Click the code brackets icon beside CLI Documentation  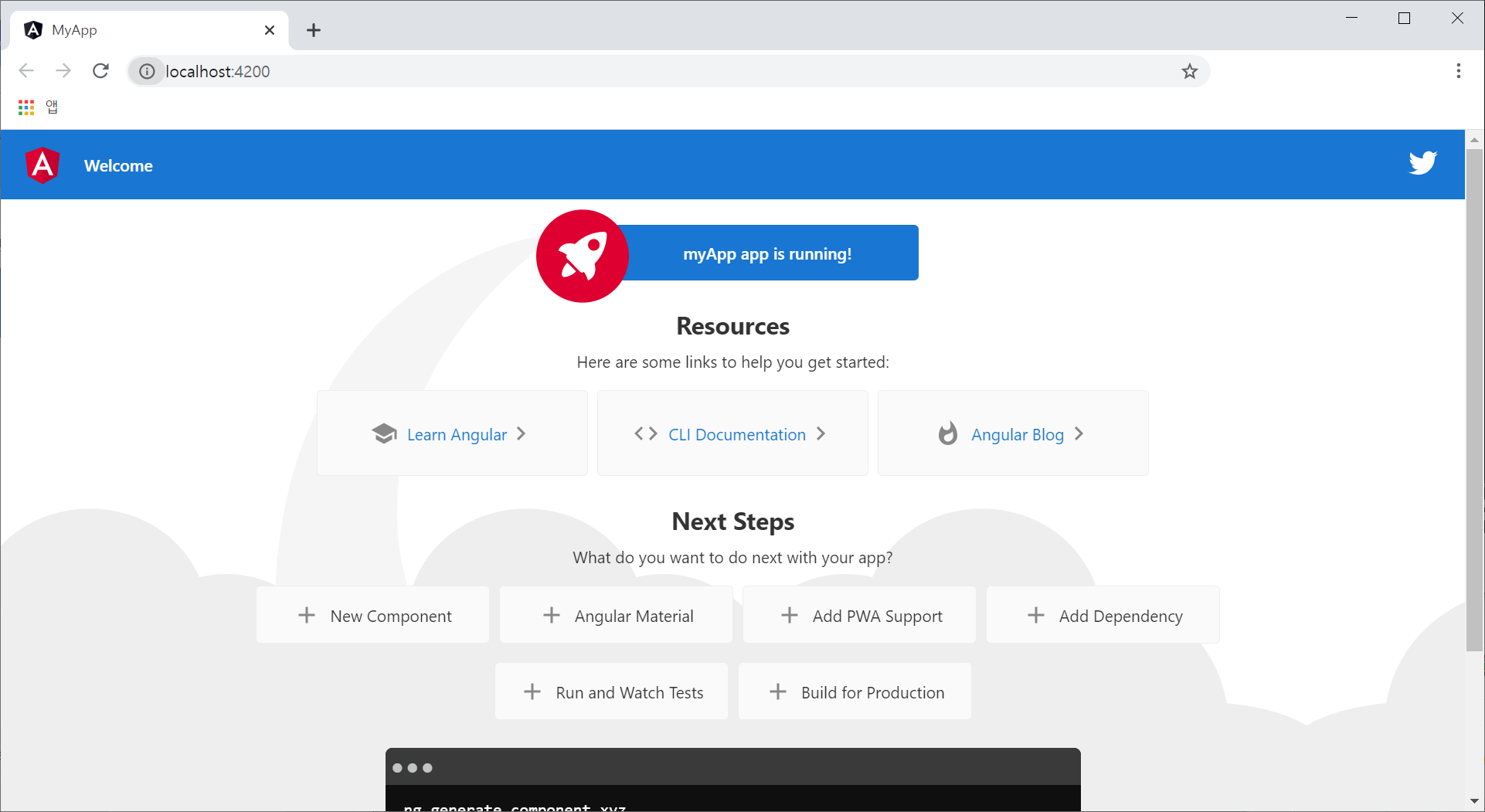point(646,433)
